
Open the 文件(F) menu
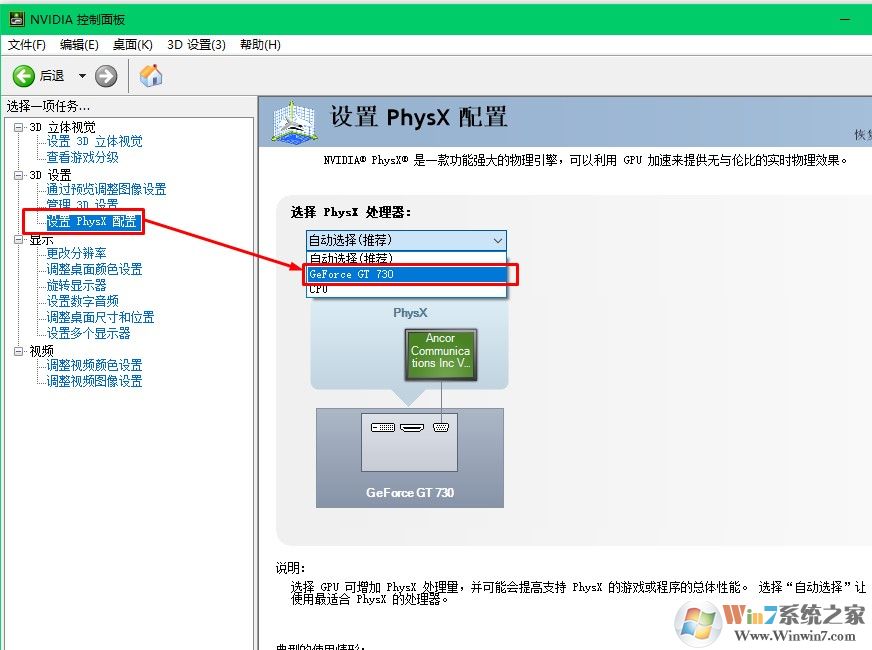27,44
